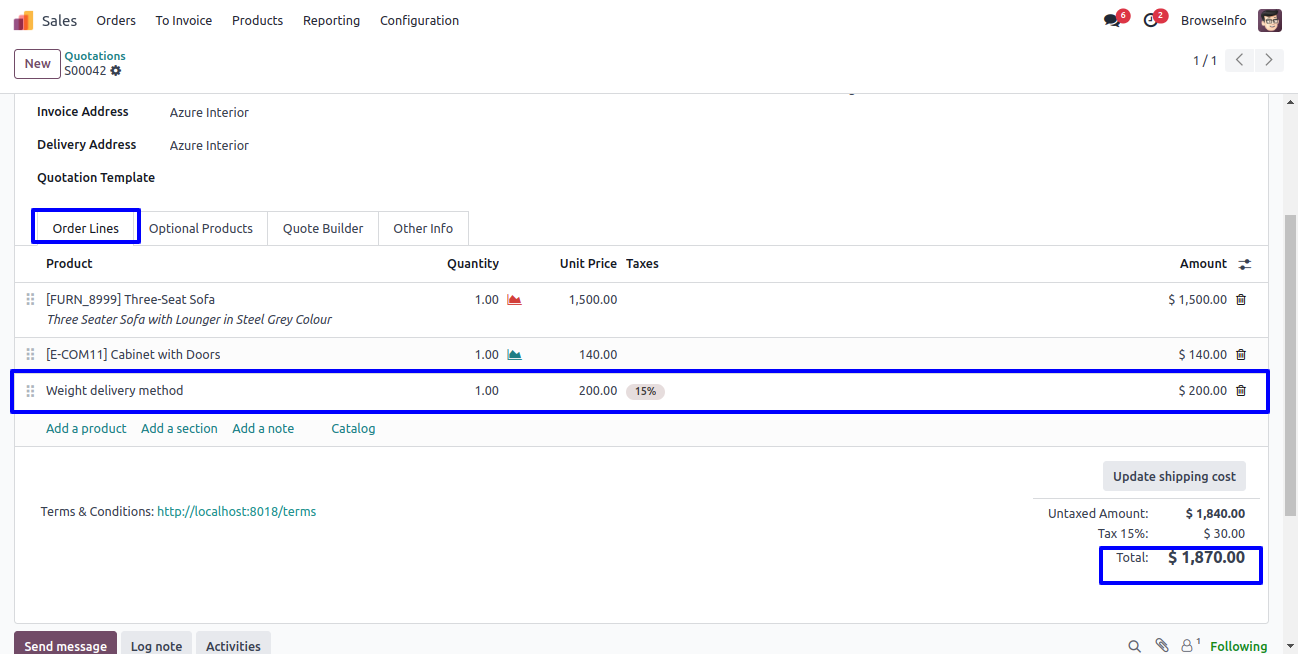Click the Update shipping cost button

pos(1174,476)
